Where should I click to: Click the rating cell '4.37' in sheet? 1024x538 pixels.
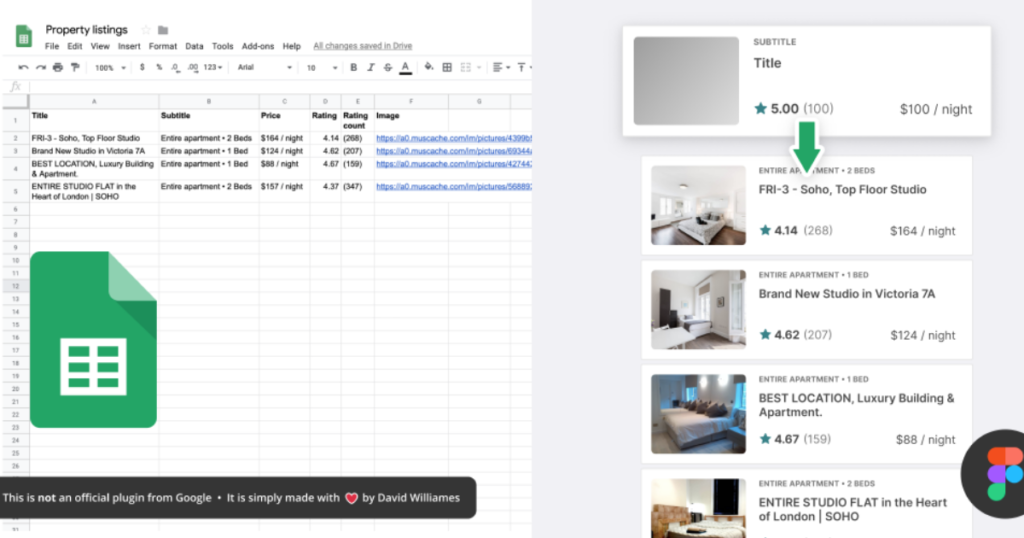pos(325,191)
